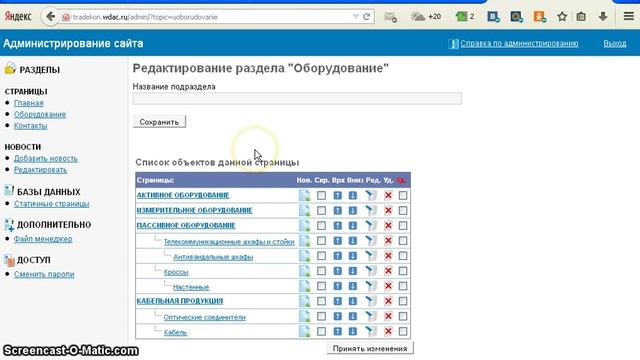The width and height of the screenshot is (640, 360).
Task: Move АКТИВНОЕ ОБОРУДОВАНИЕ row up
Action: pos(338,196)
